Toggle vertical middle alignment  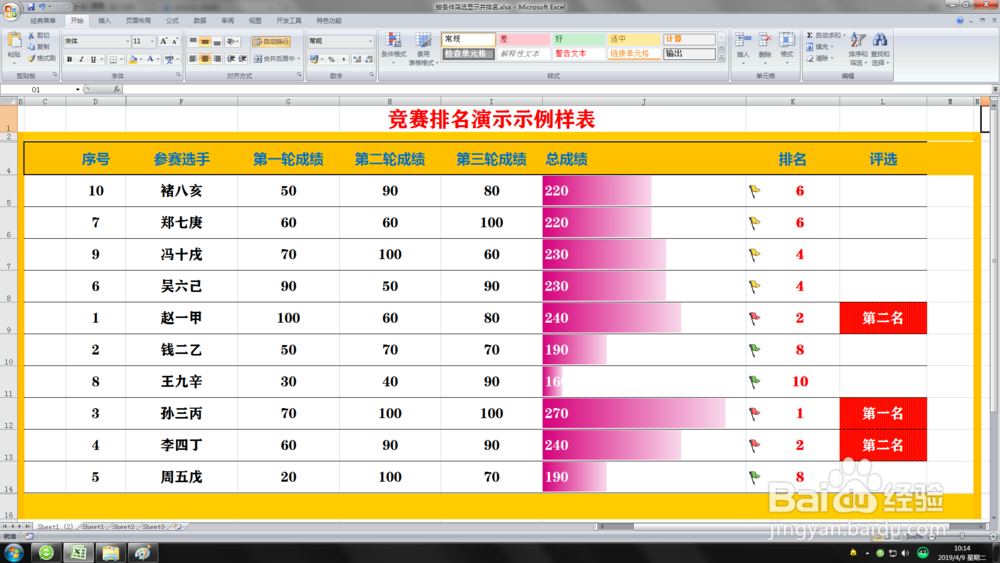[205, 41]
